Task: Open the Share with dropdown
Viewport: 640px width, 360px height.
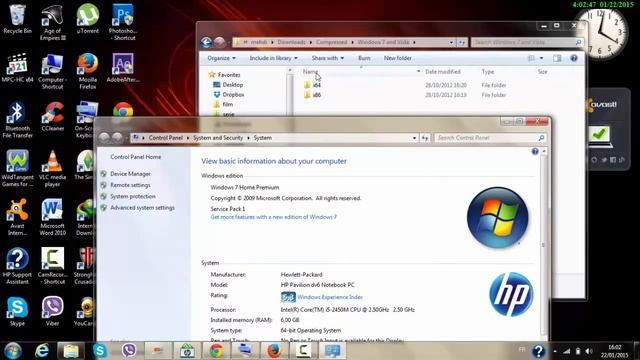Action: [328, 58]
